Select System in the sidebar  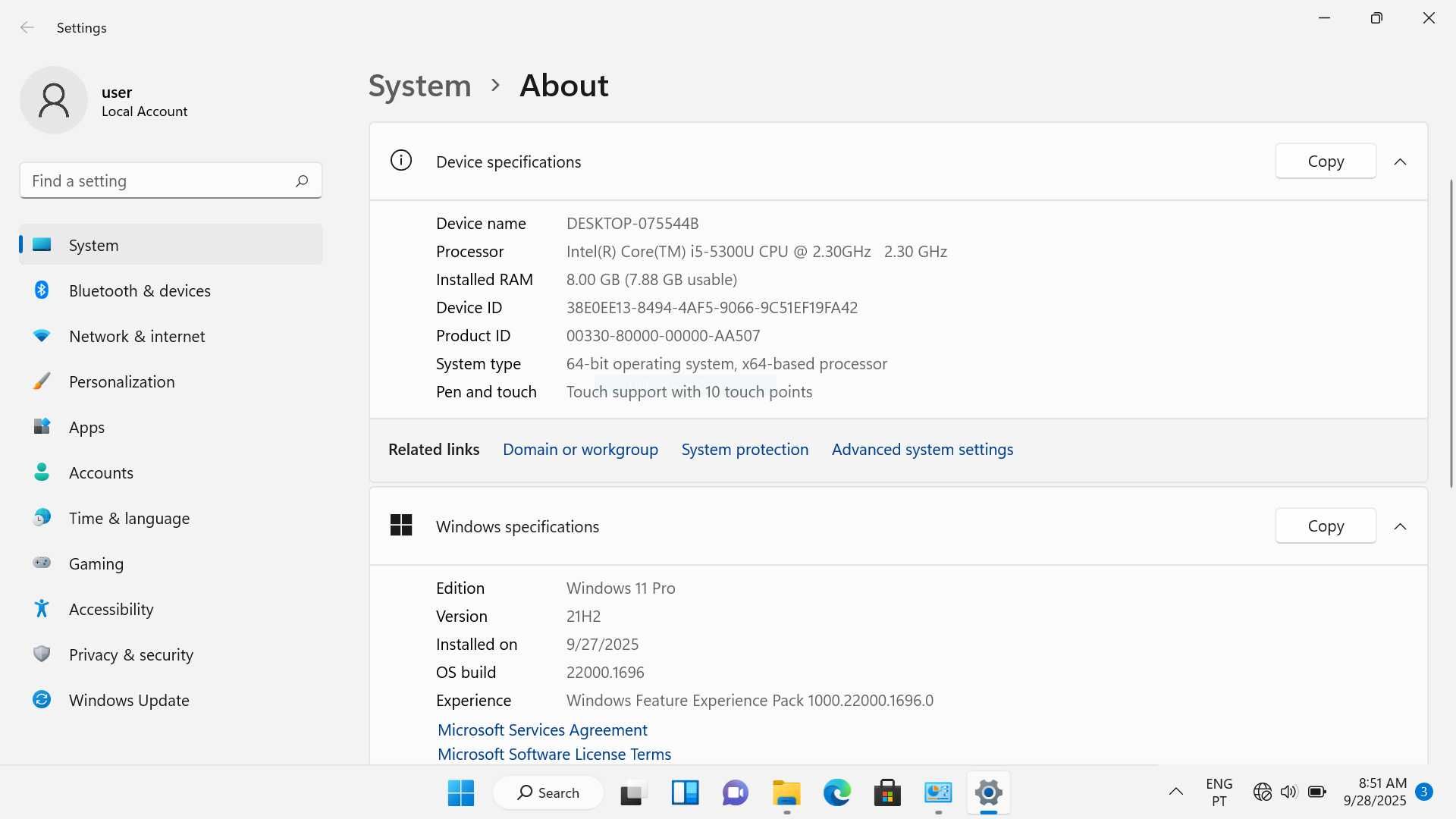171,245
